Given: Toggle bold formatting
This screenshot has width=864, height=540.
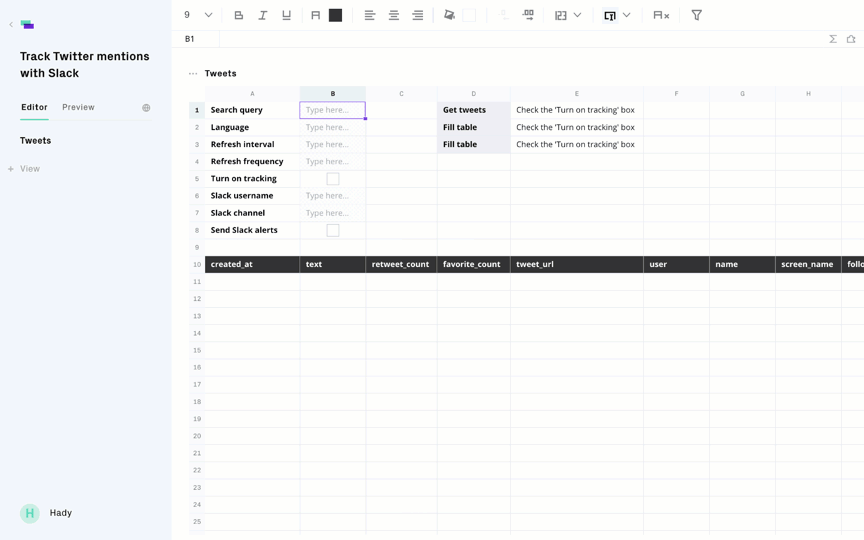Looking at the screenshot, I should pyautogui.click(x=239, y=15).
